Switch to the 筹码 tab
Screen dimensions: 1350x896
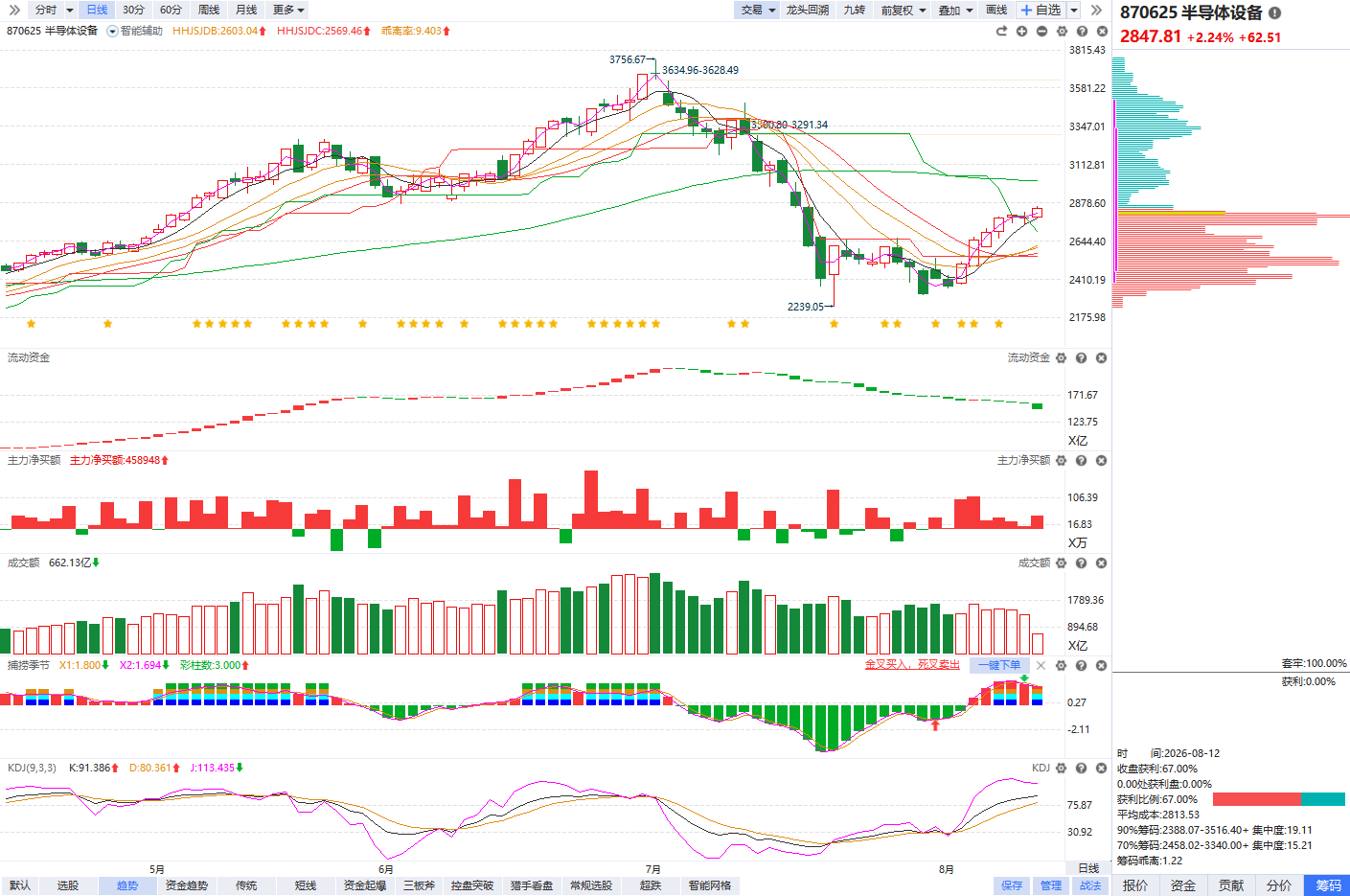pos(1327,885)
